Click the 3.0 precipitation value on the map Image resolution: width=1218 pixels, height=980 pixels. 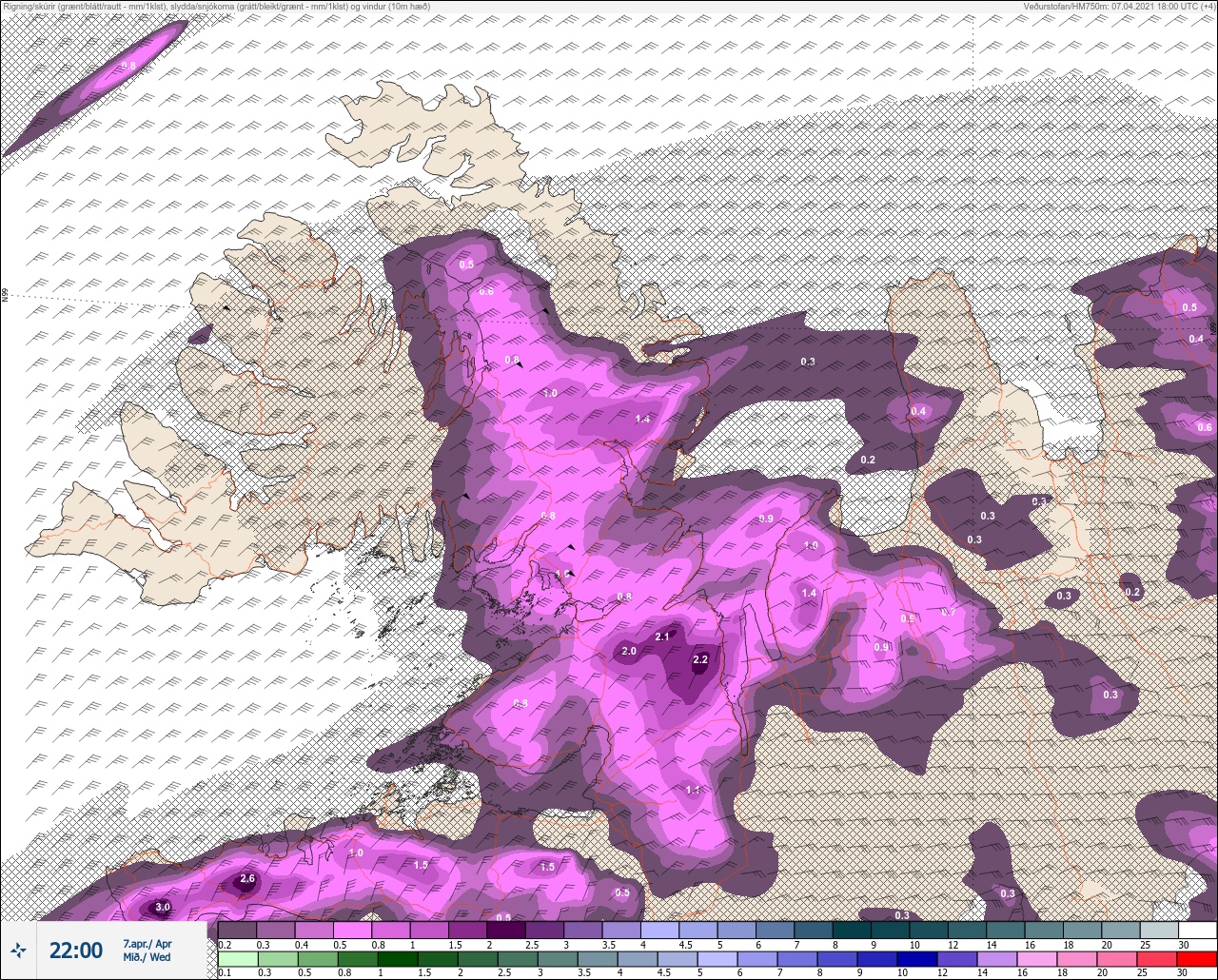163,908
